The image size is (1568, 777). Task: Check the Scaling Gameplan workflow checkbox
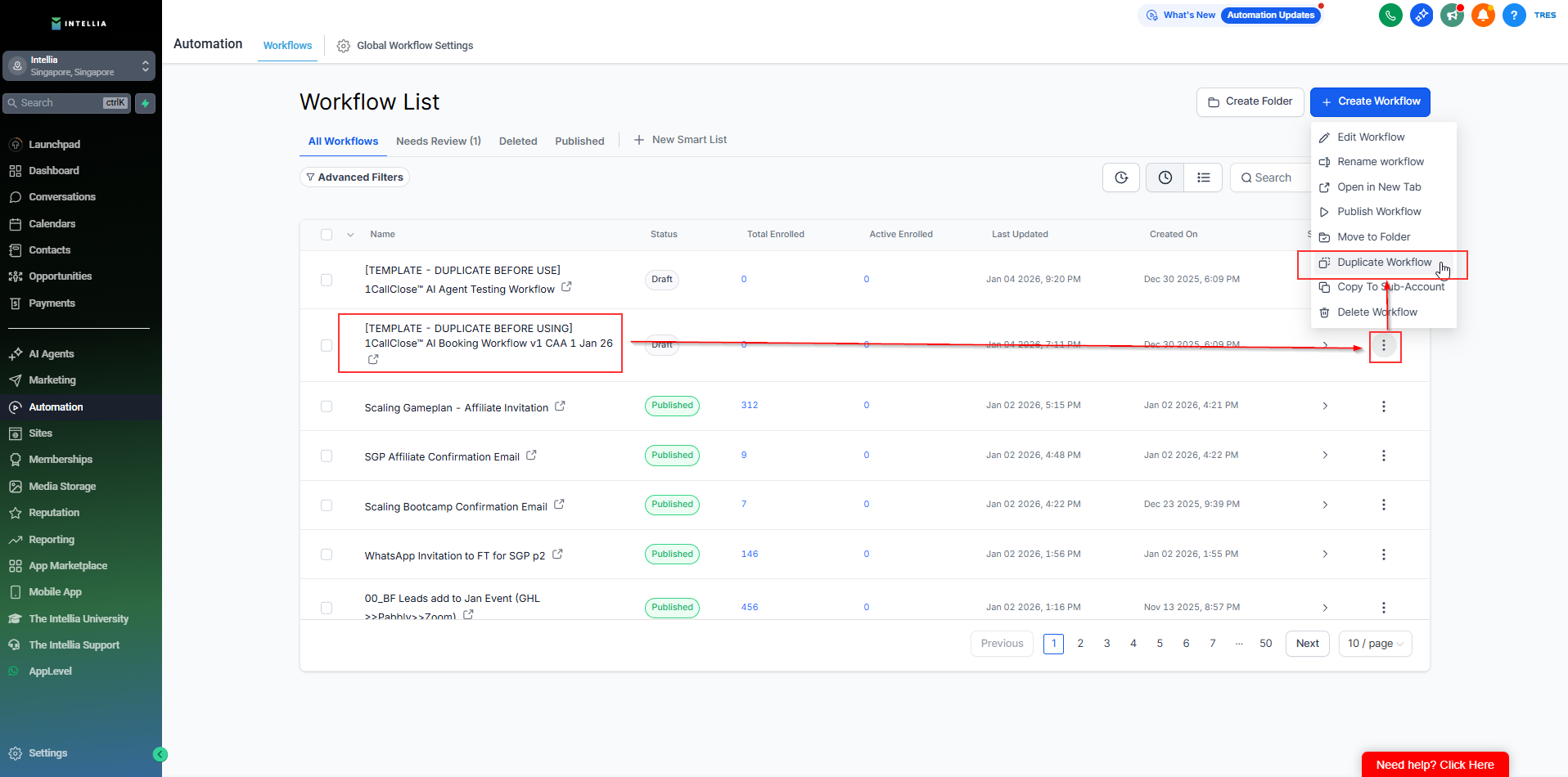tap(327, 406)
